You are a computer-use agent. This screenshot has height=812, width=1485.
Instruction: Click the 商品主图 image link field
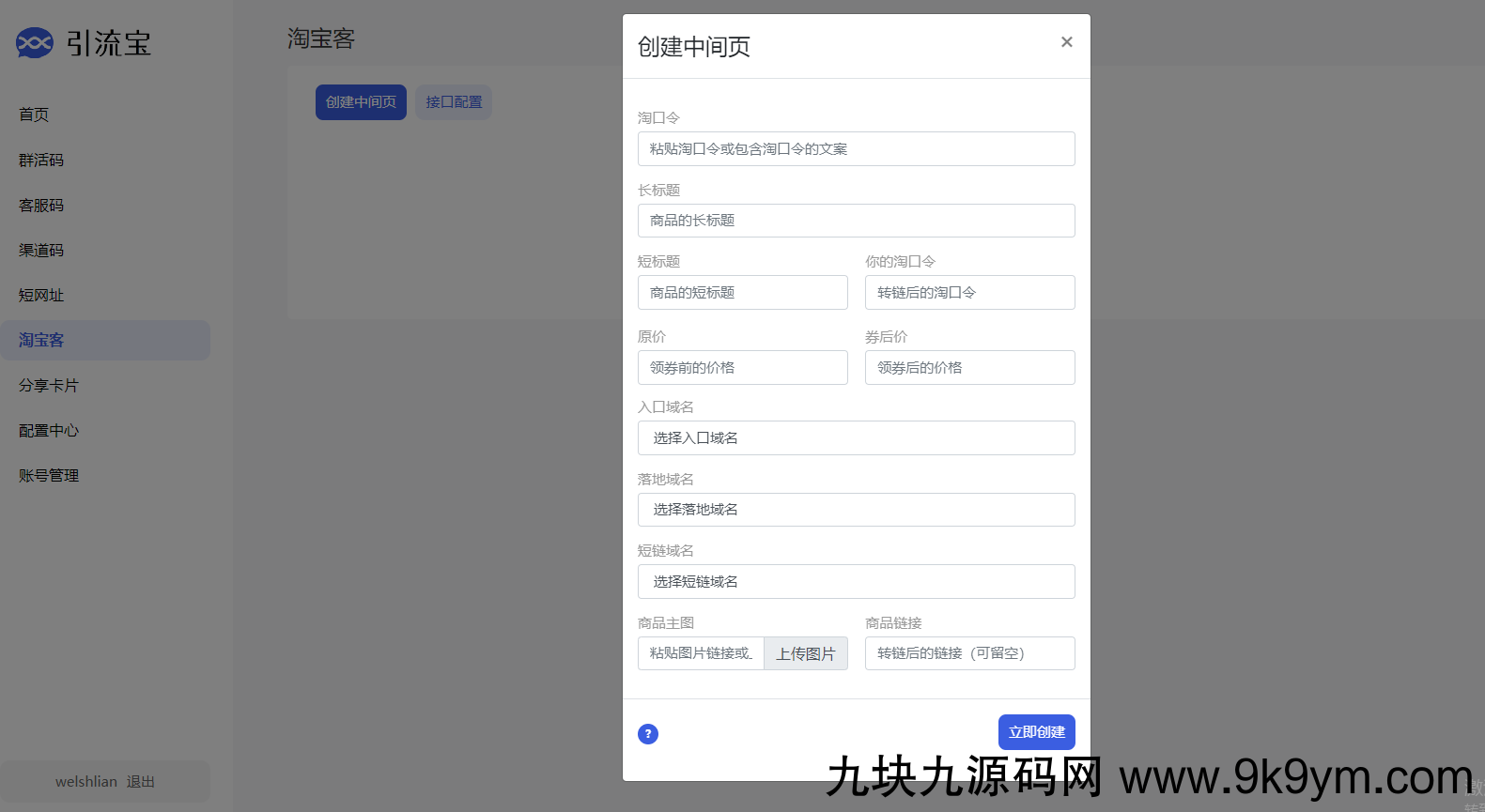(701, 653)
